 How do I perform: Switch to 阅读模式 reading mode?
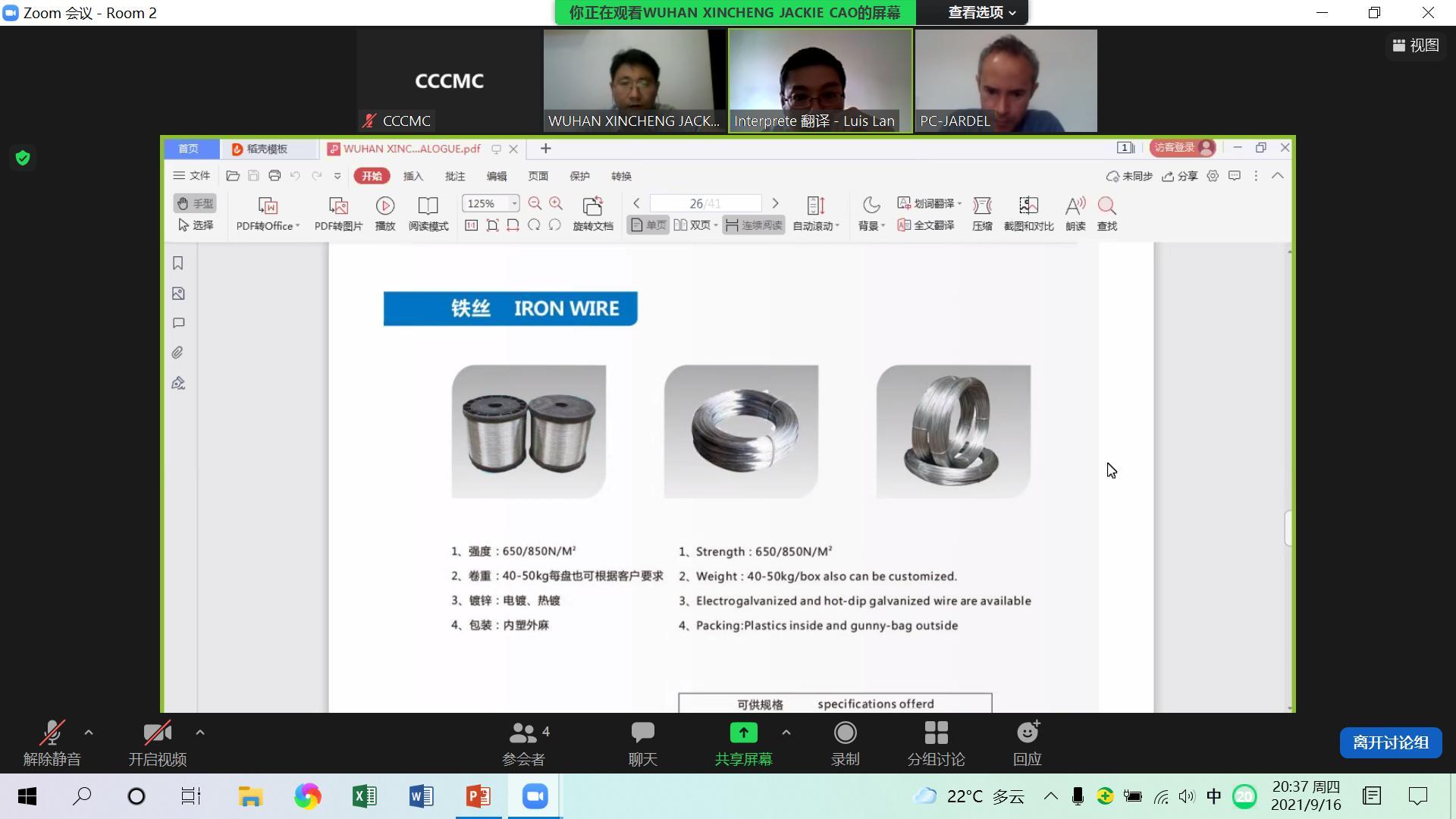(428, 214)
